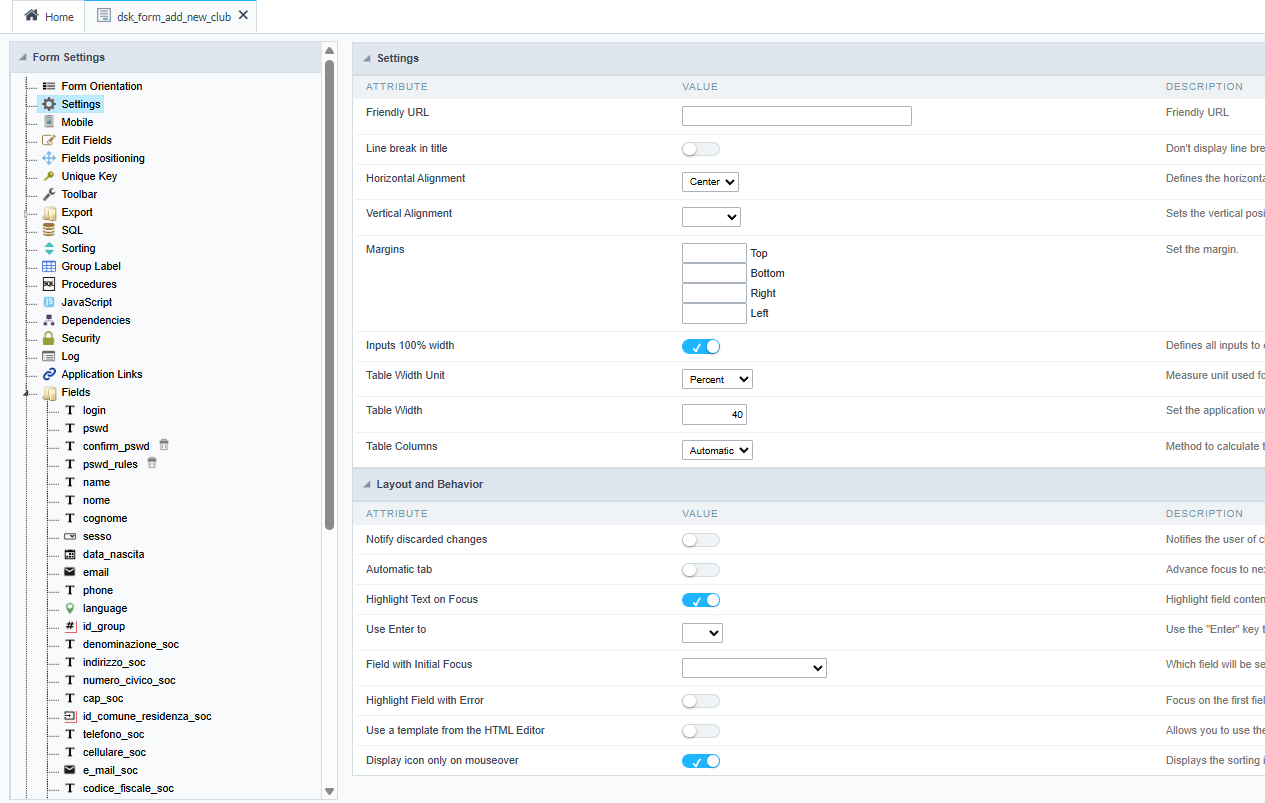Click the sidebar scroll down arrow
The image size is (1265, 803).
click(x=330, y=791)
